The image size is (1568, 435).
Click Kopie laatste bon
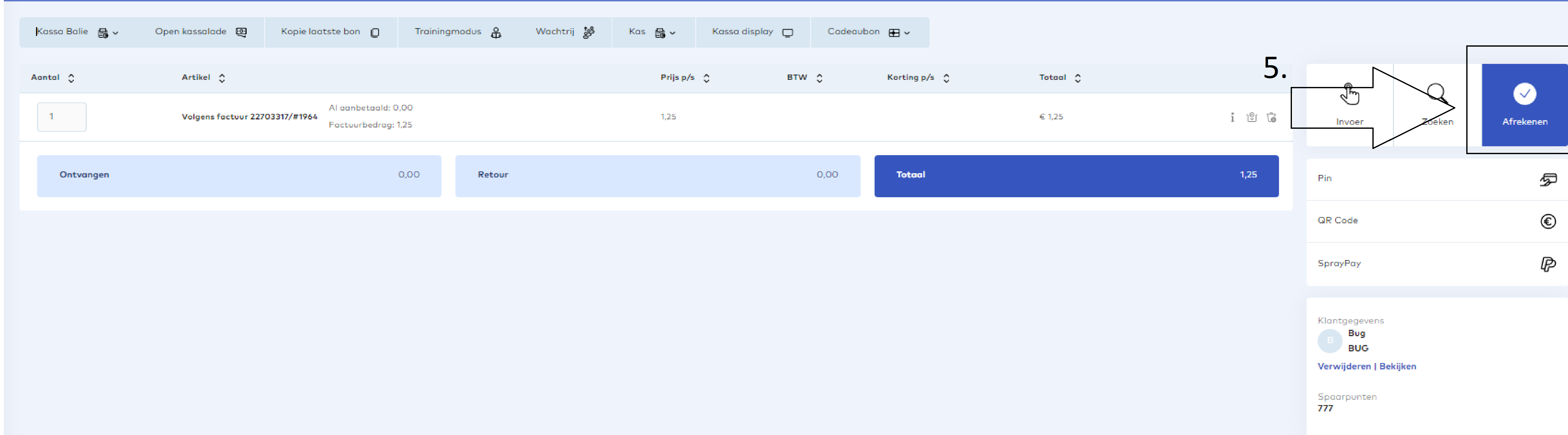[330, 32]
